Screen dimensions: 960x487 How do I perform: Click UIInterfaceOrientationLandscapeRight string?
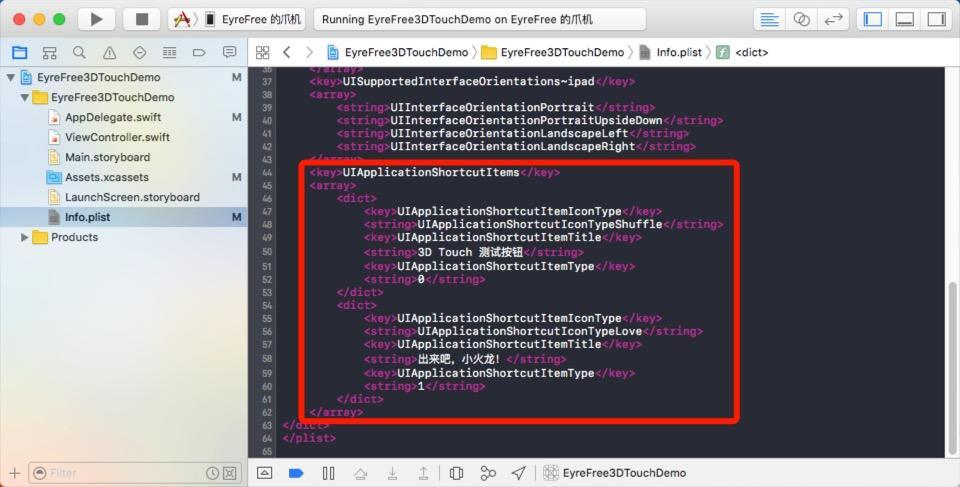tap(513, 146)
